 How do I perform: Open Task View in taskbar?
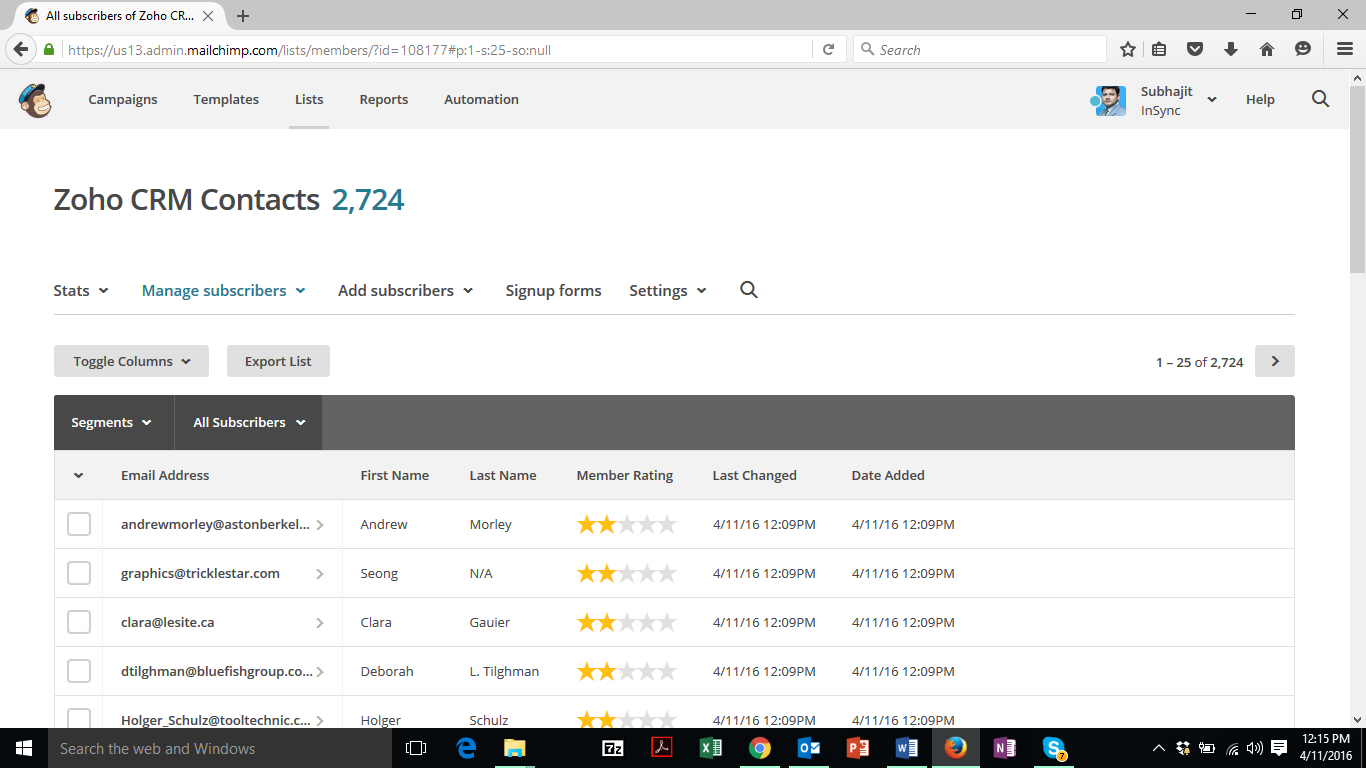pos(416,748)
